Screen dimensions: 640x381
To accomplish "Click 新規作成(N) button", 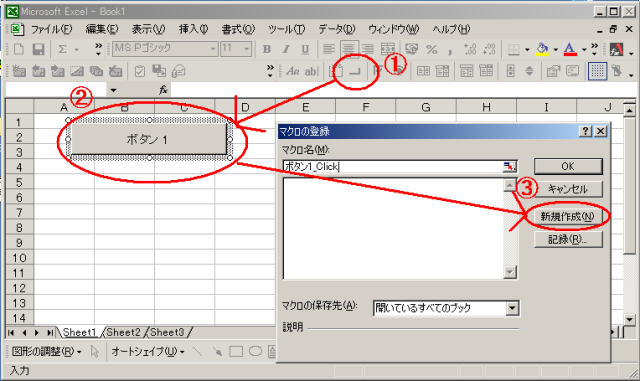I will [x=568, y=216].
